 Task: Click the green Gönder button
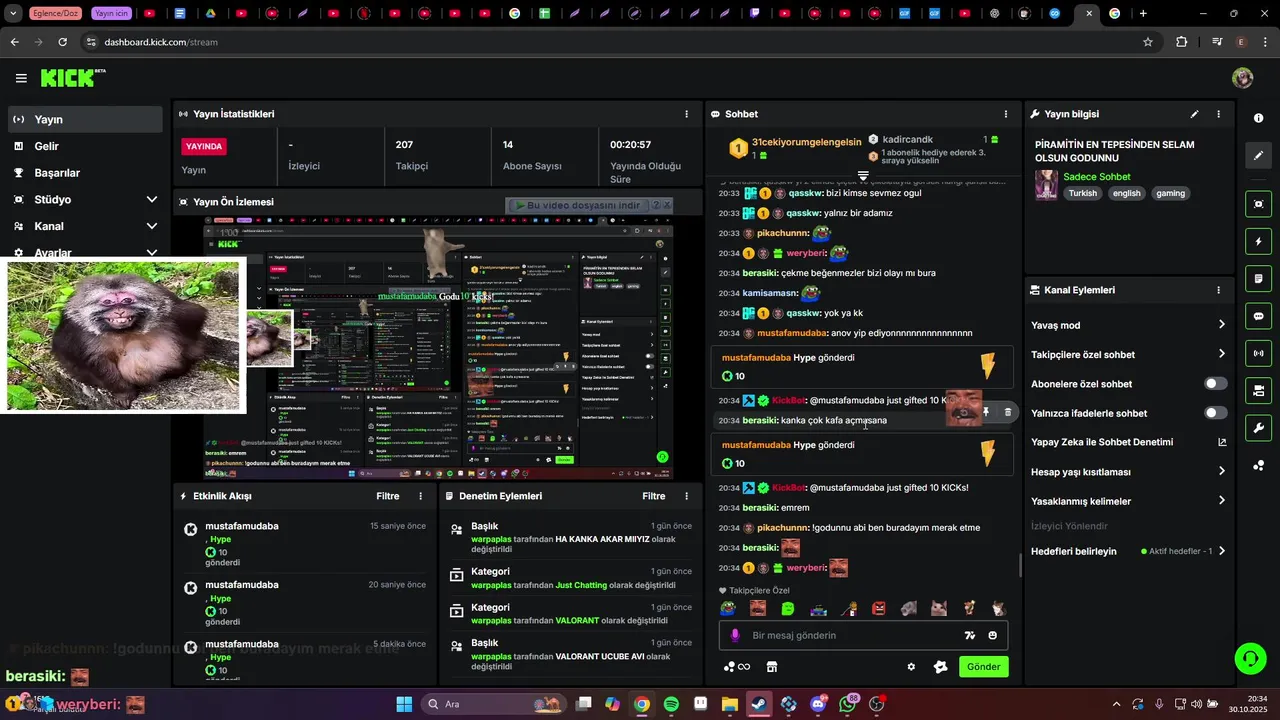tap(984, 667)
